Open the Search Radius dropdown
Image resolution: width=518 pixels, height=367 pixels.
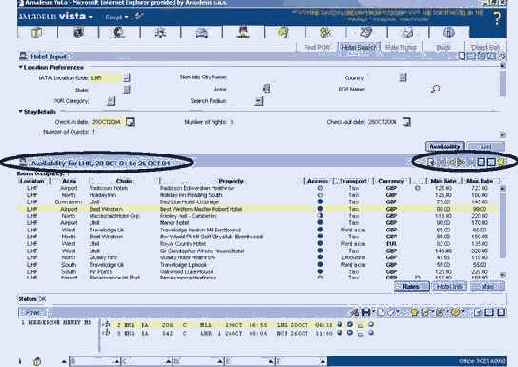pyautogui.click(x=259, y=101)
